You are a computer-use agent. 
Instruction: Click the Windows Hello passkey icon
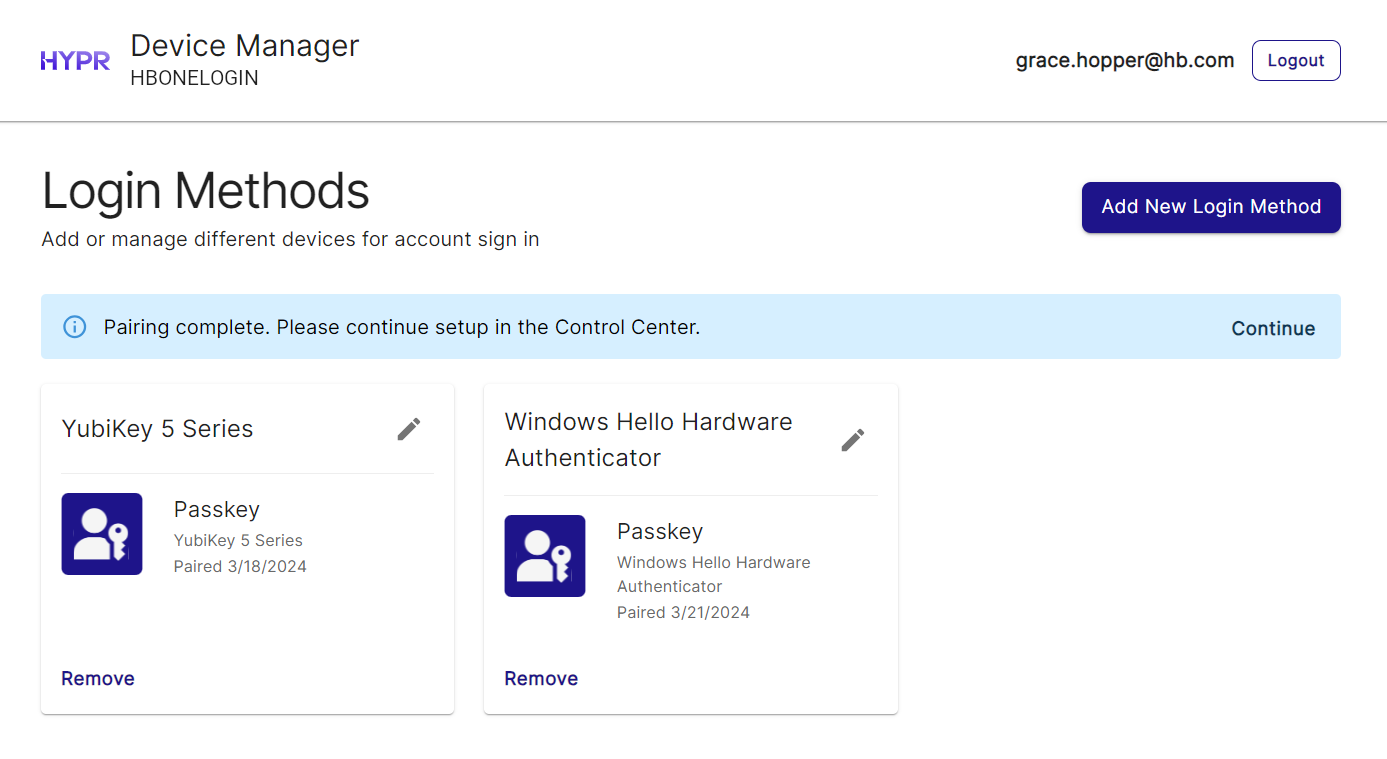click(545, 556)
